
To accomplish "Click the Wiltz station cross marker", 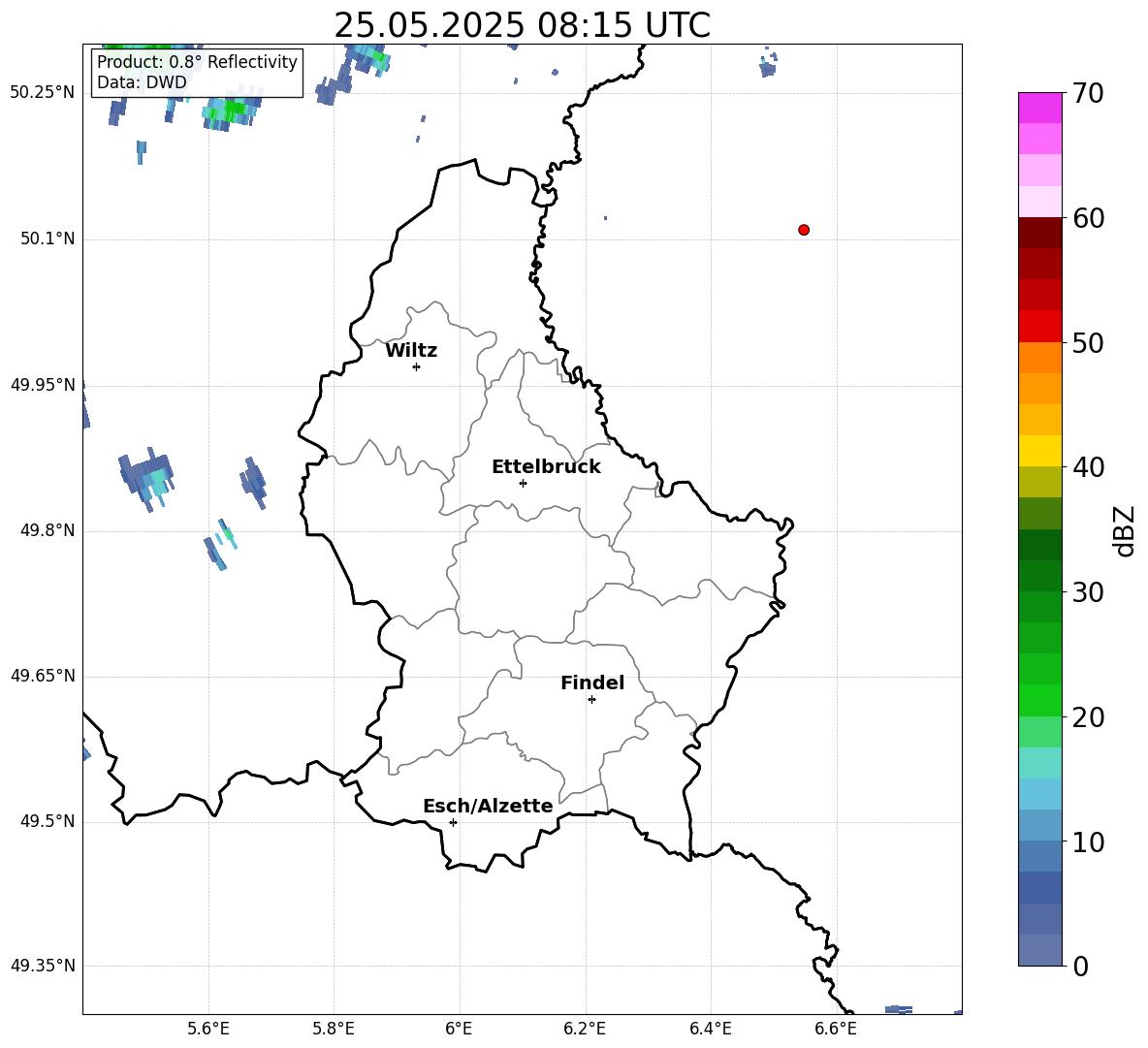I will click(x=416, y=366).
